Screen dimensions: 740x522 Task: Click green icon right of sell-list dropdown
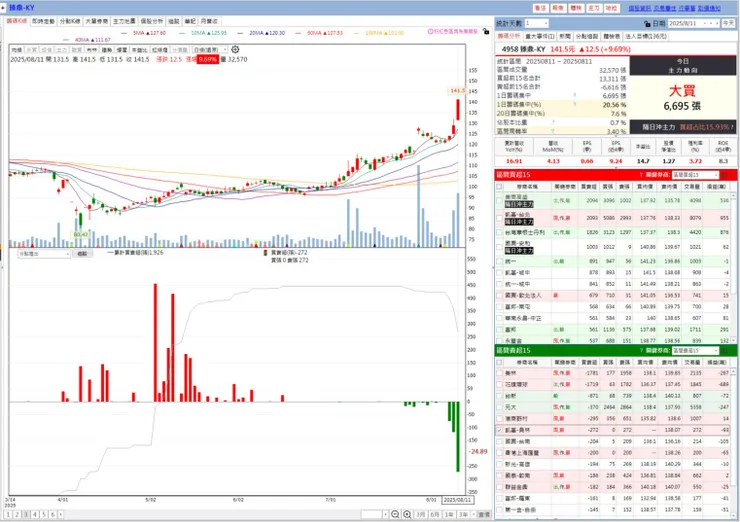[x=725, y=351]
